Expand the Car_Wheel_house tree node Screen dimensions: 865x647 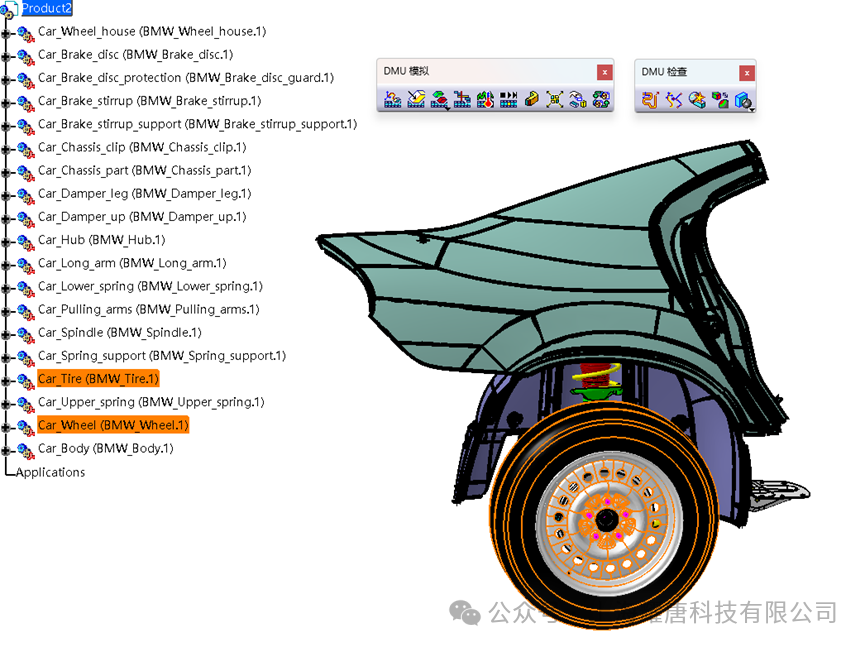(x=6, y=34)
